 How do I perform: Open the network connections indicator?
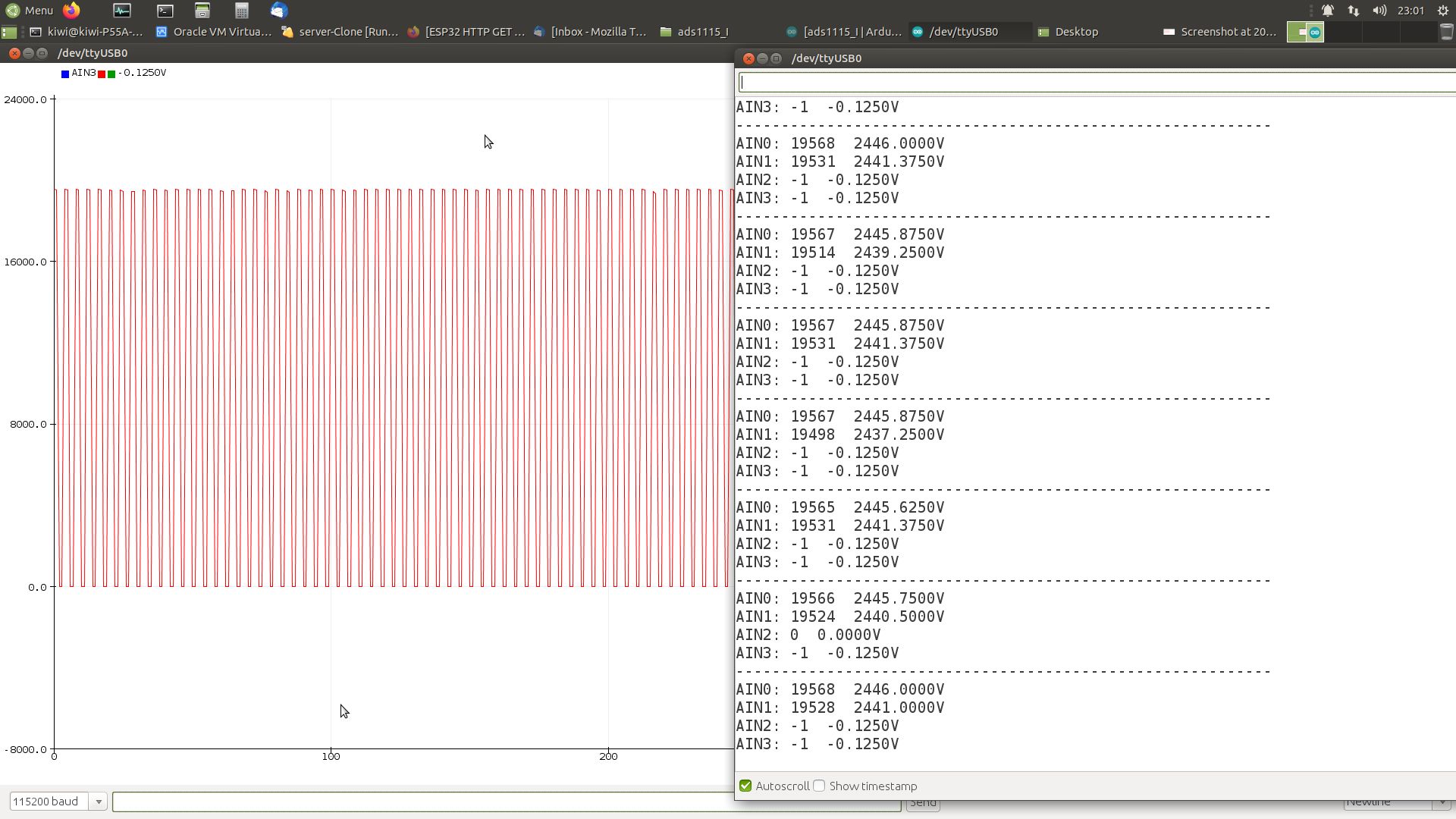(x=1354, y=11)
